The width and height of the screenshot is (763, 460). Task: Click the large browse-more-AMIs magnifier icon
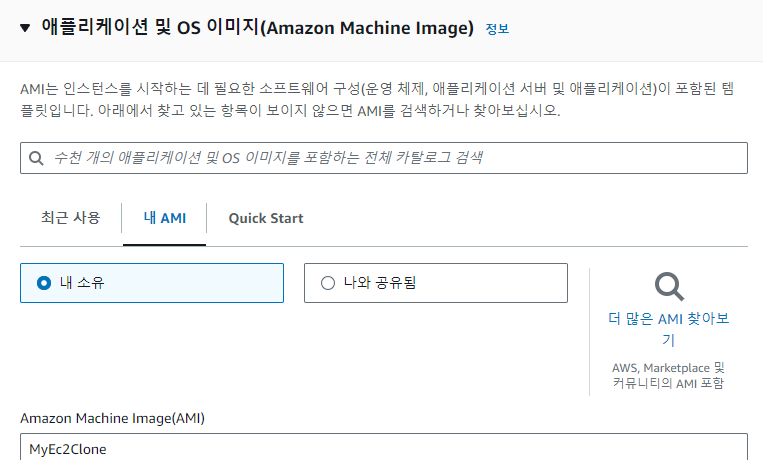[x=669, y=286]
